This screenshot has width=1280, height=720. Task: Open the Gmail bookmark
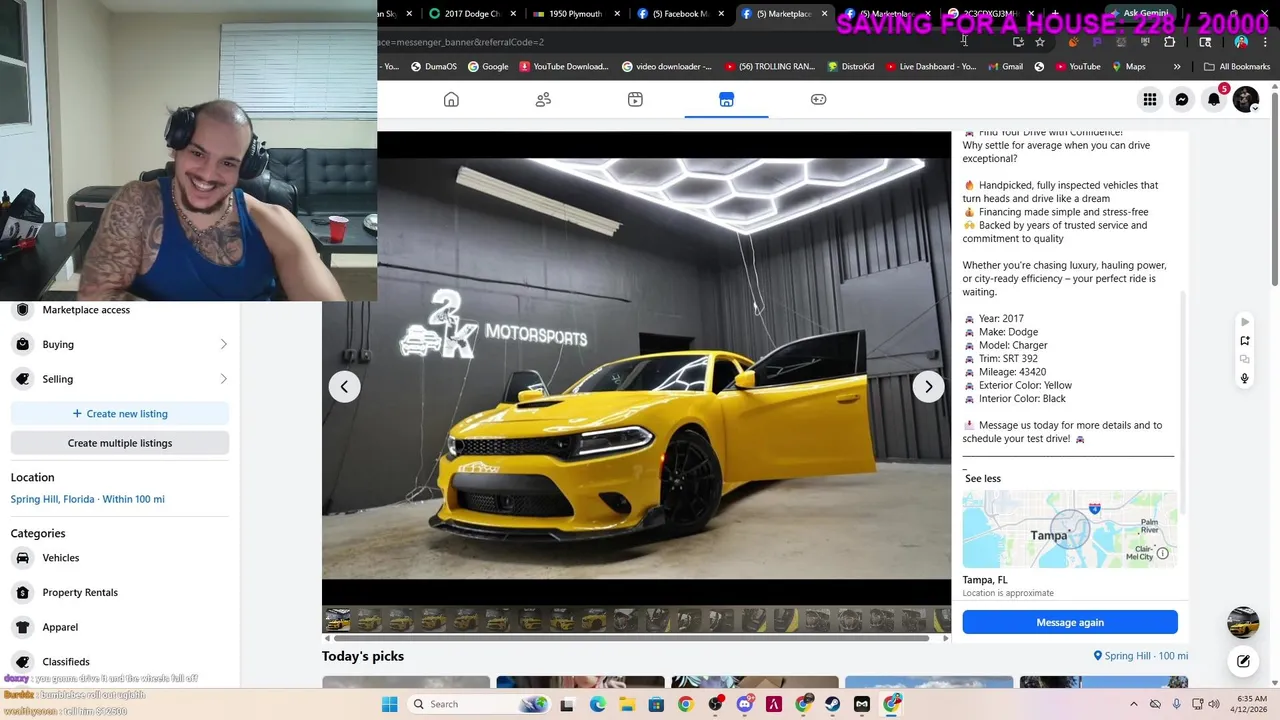[1005, 67]
